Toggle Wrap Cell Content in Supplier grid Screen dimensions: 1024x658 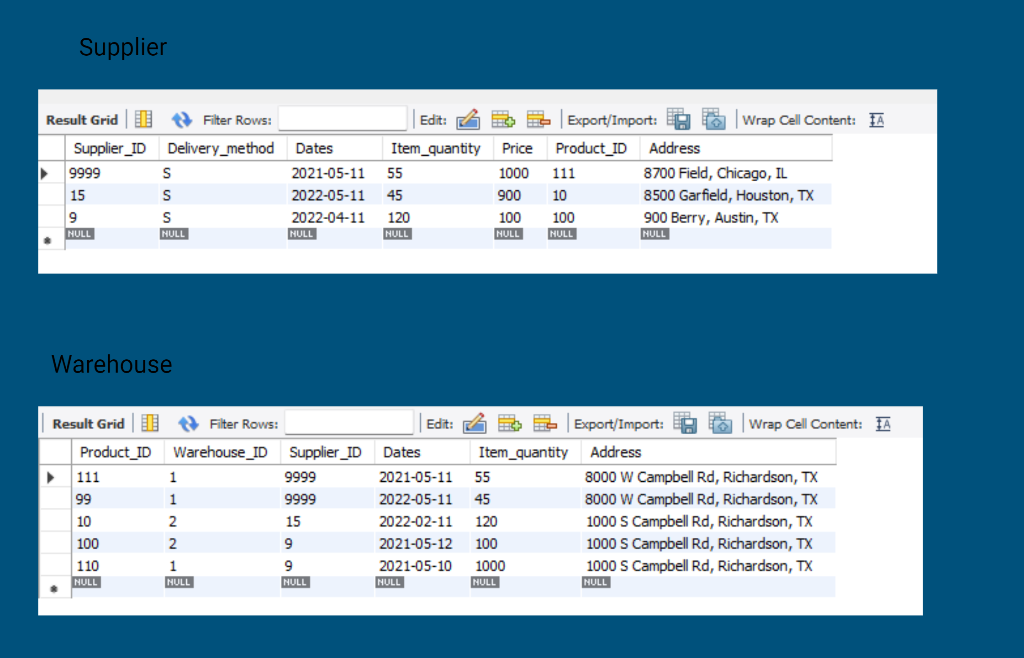click(x=876, y=119)
